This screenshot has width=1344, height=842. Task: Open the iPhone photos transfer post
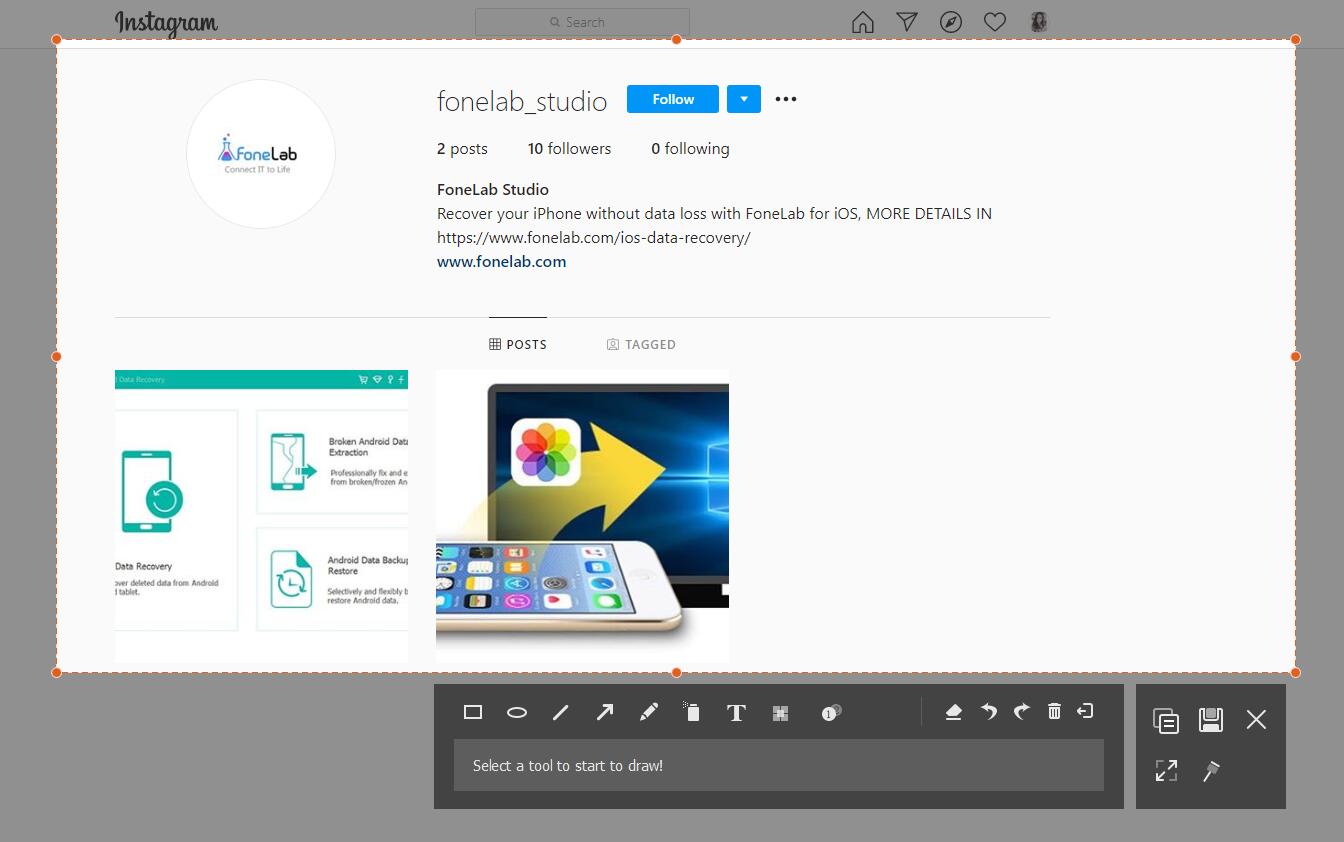click(x=582, y=516)
